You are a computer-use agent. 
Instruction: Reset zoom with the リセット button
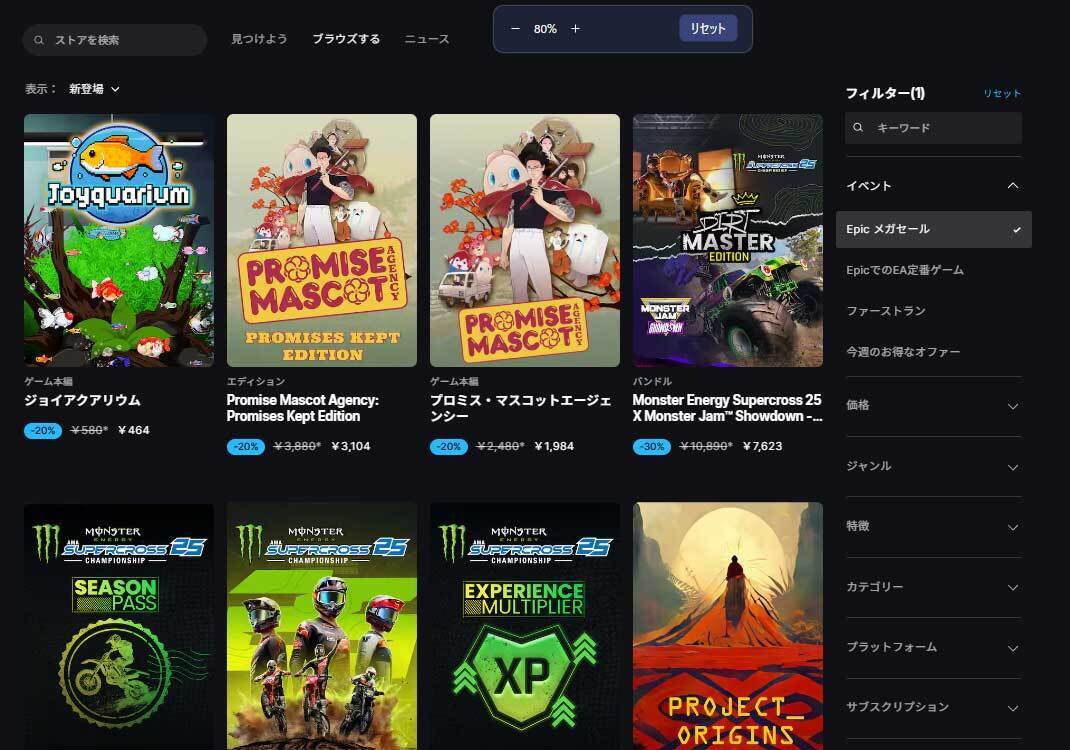(708, 29)
